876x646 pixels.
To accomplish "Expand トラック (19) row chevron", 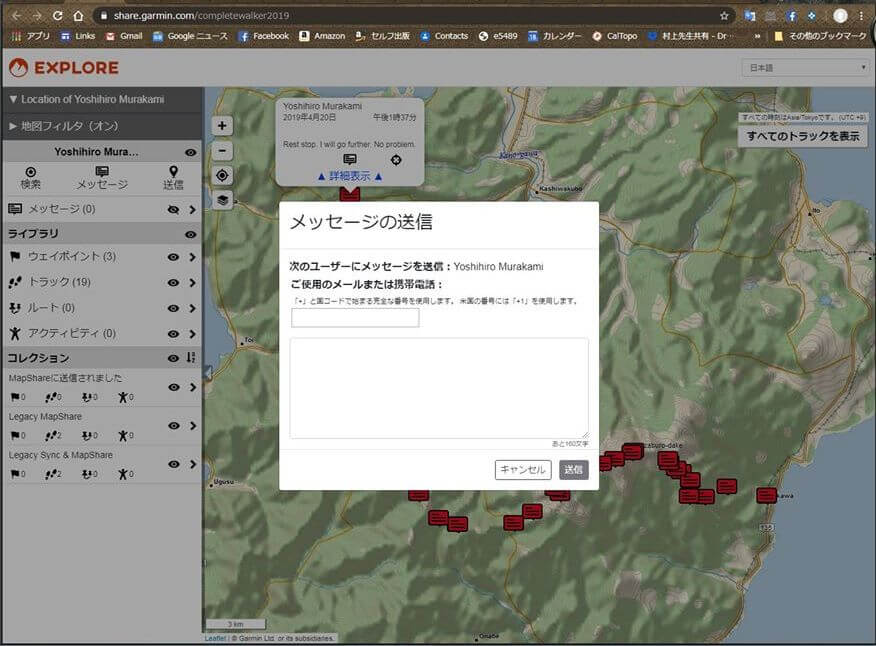I will click(192, 283).
